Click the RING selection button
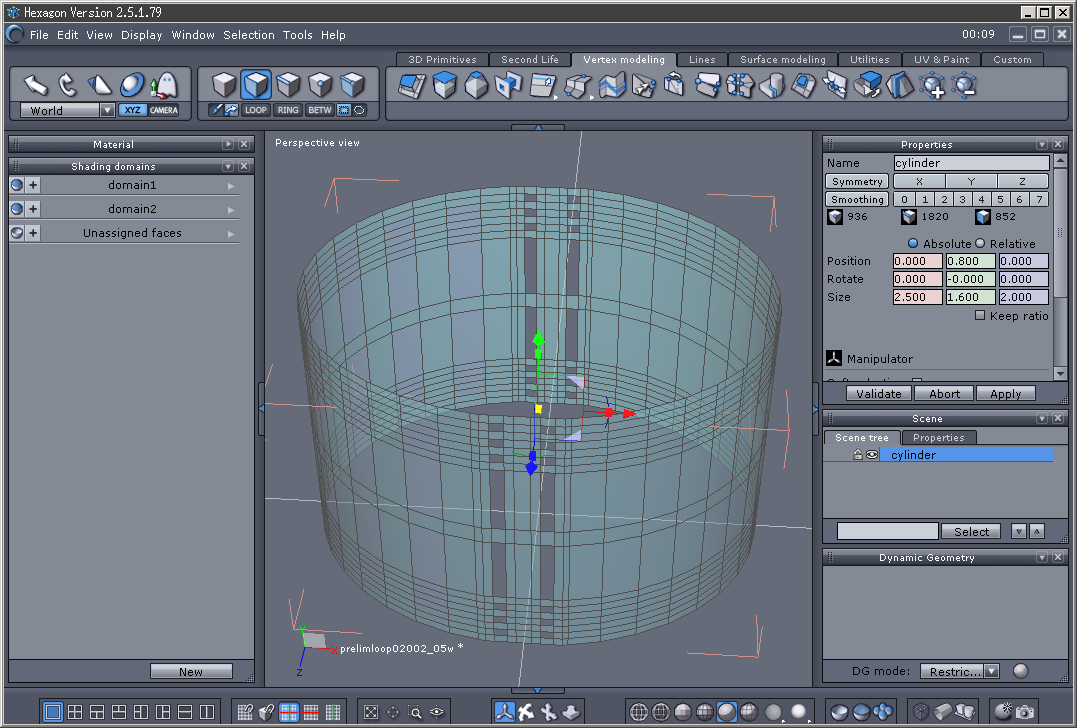 288,110
